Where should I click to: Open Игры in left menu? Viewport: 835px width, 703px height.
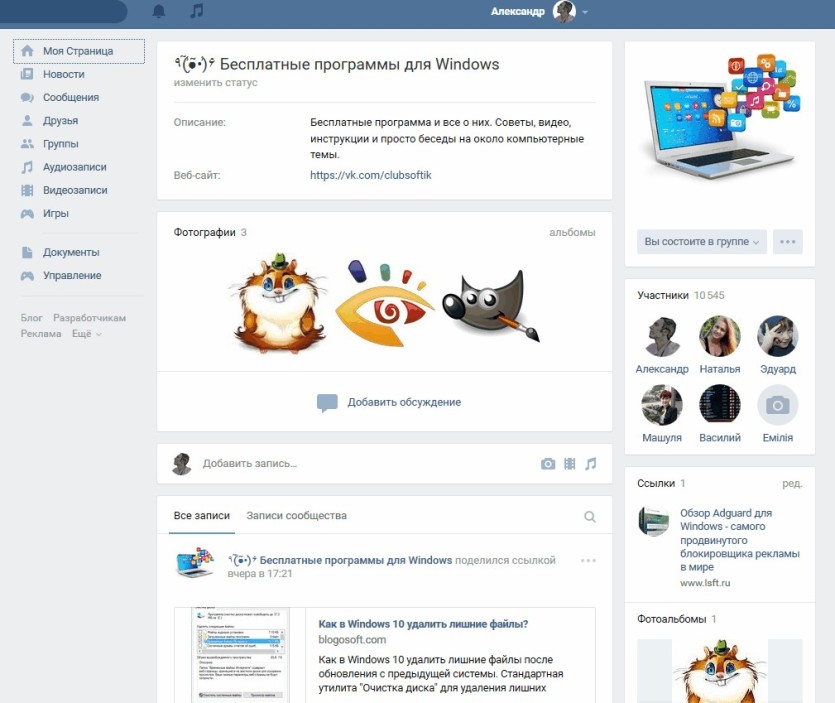click(56, 213)
